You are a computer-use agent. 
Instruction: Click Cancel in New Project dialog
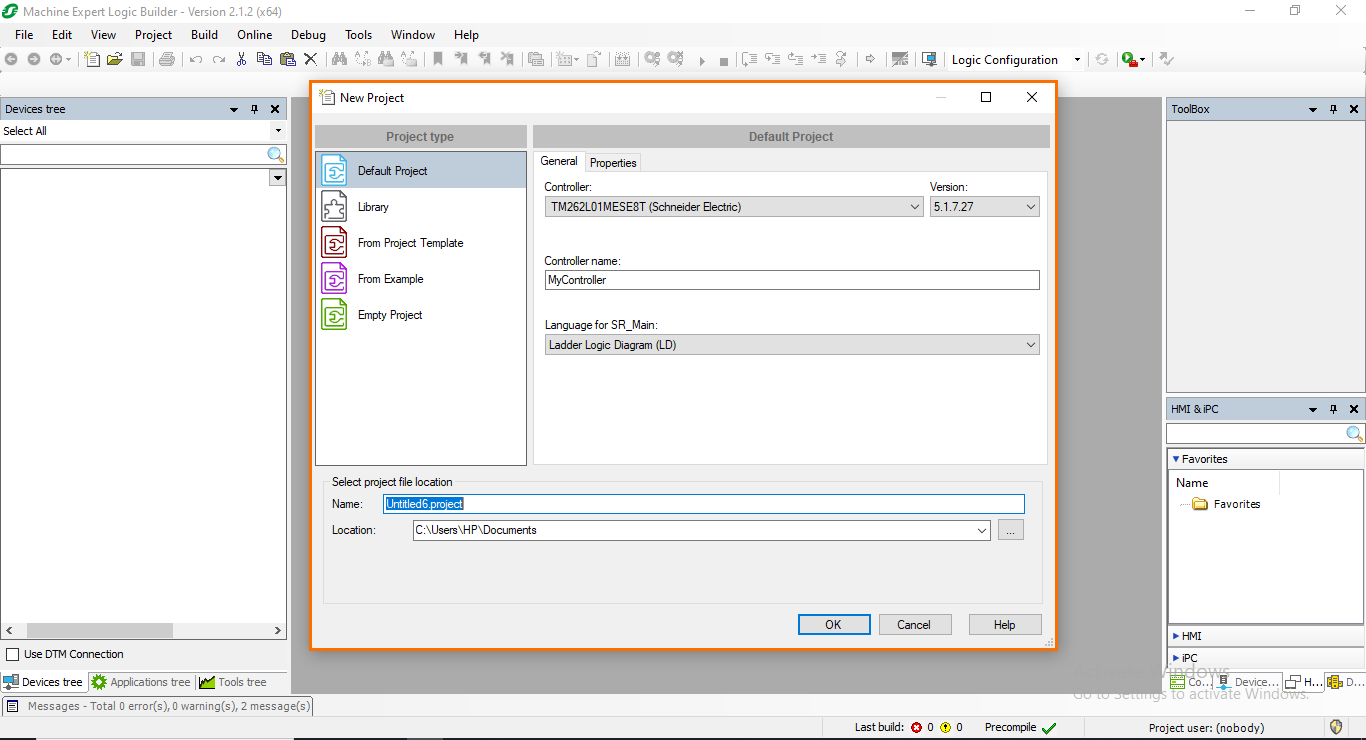point(914,625)
